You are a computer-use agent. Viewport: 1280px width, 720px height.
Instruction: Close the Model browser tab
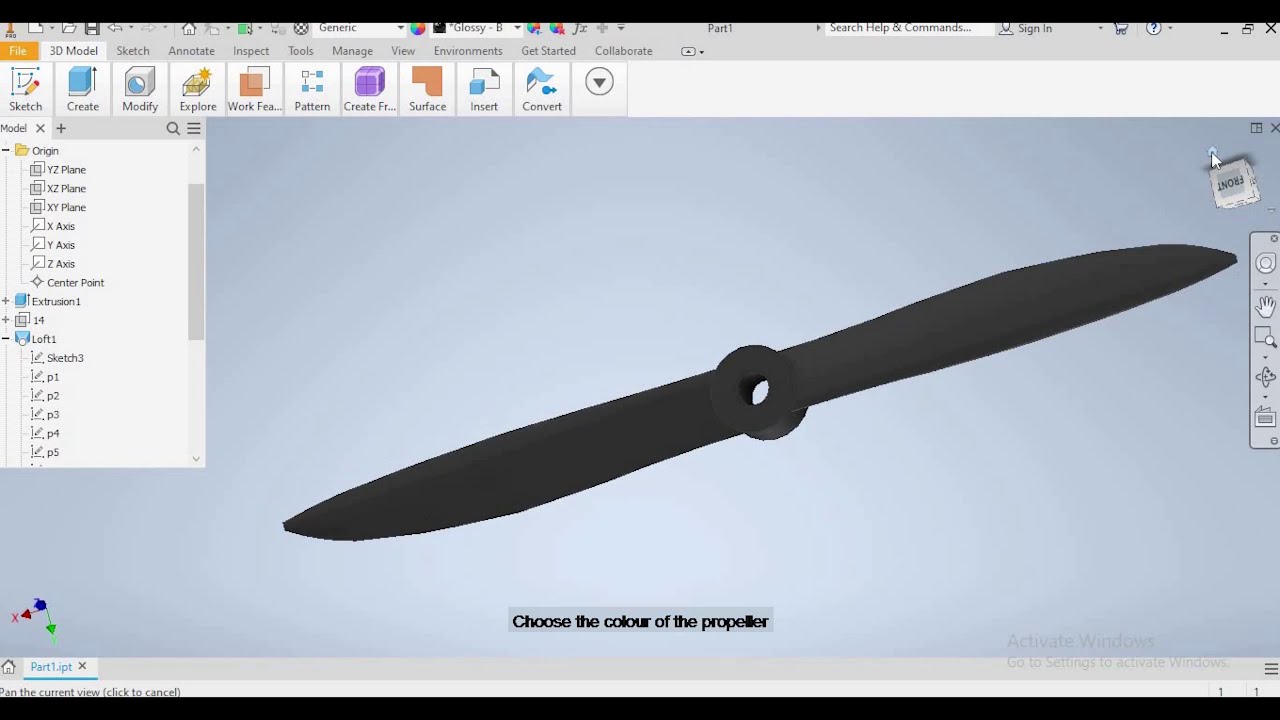click(x=40, y=128)
